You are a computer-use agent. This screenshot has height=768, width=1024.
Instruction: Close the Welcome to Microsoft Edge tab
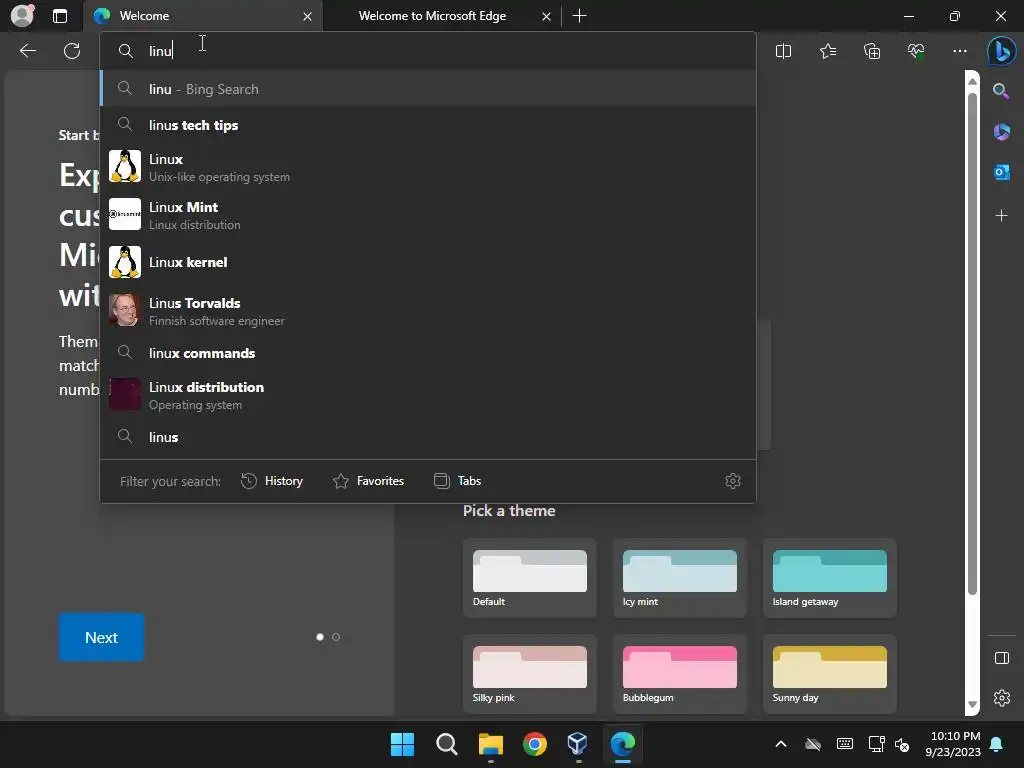tap(546, 16)
